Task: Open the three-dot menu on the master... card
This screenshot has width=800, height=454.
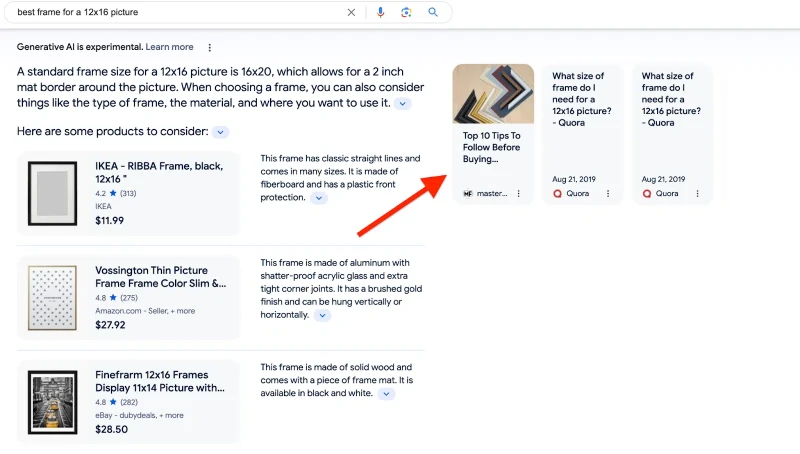Action: click(x=518, y=194)
